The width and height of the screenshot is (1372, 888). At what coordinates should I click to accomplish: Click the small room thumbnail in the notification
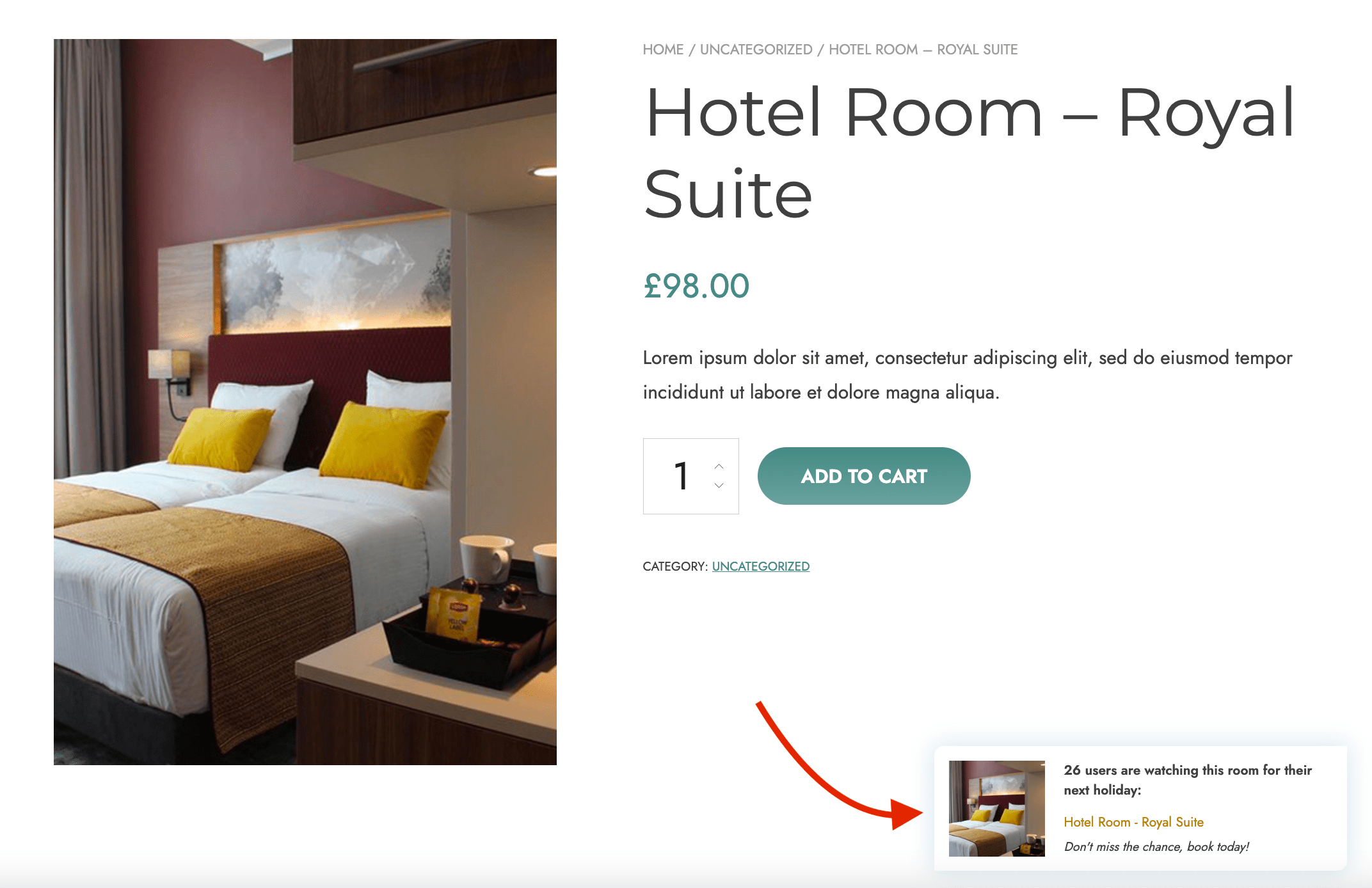996,808
